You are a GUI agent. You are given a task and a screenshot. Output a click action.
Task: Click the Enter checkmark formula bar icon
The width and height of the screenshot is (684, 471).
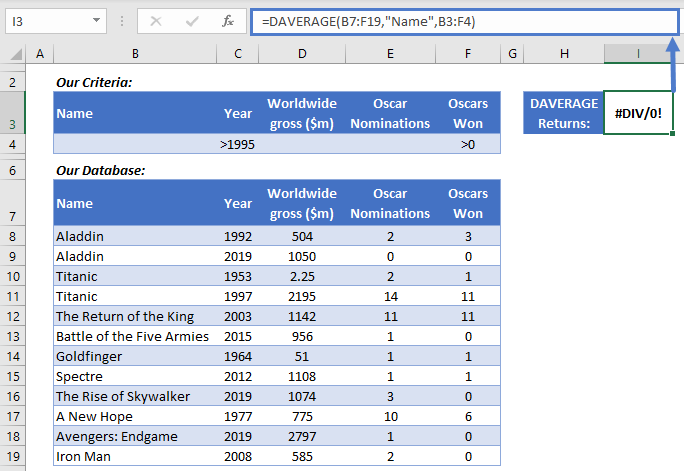coord(192,21)
